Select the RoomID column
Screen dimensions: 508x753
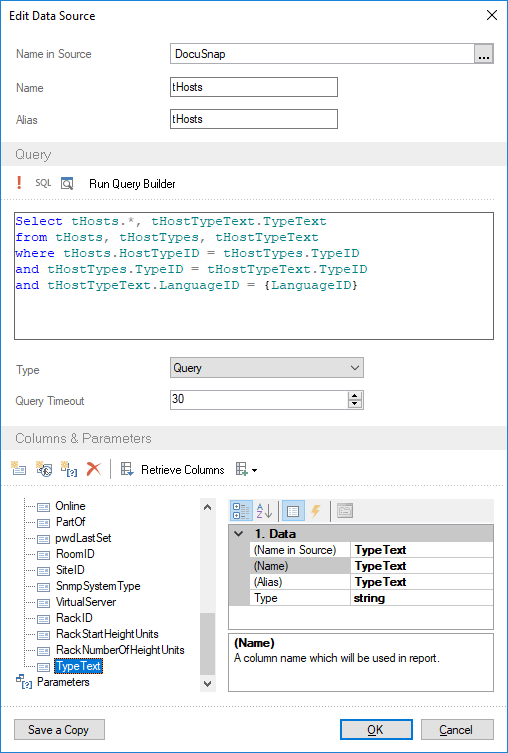[x=75, y=554]
